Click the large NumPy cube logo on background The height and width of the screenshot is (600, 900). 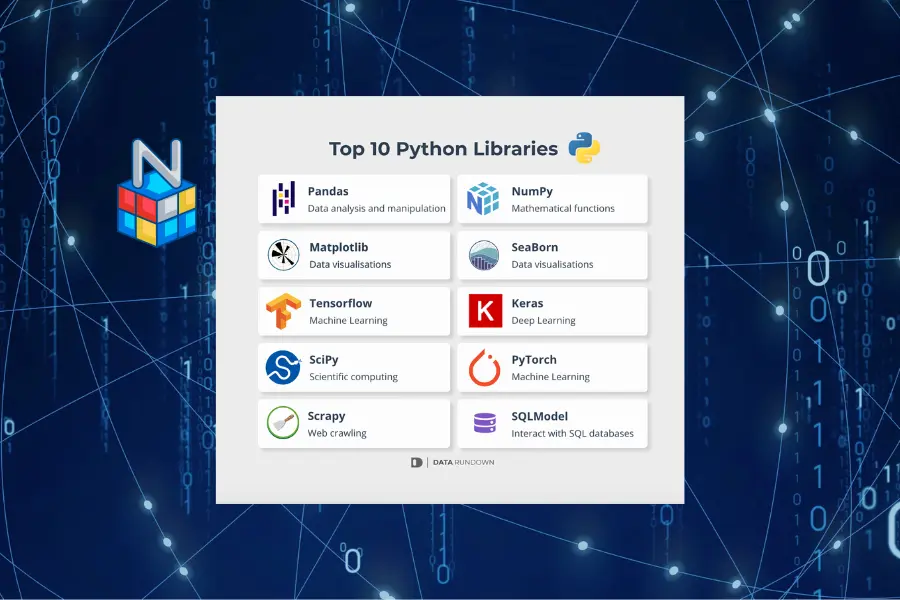(157, 193)
